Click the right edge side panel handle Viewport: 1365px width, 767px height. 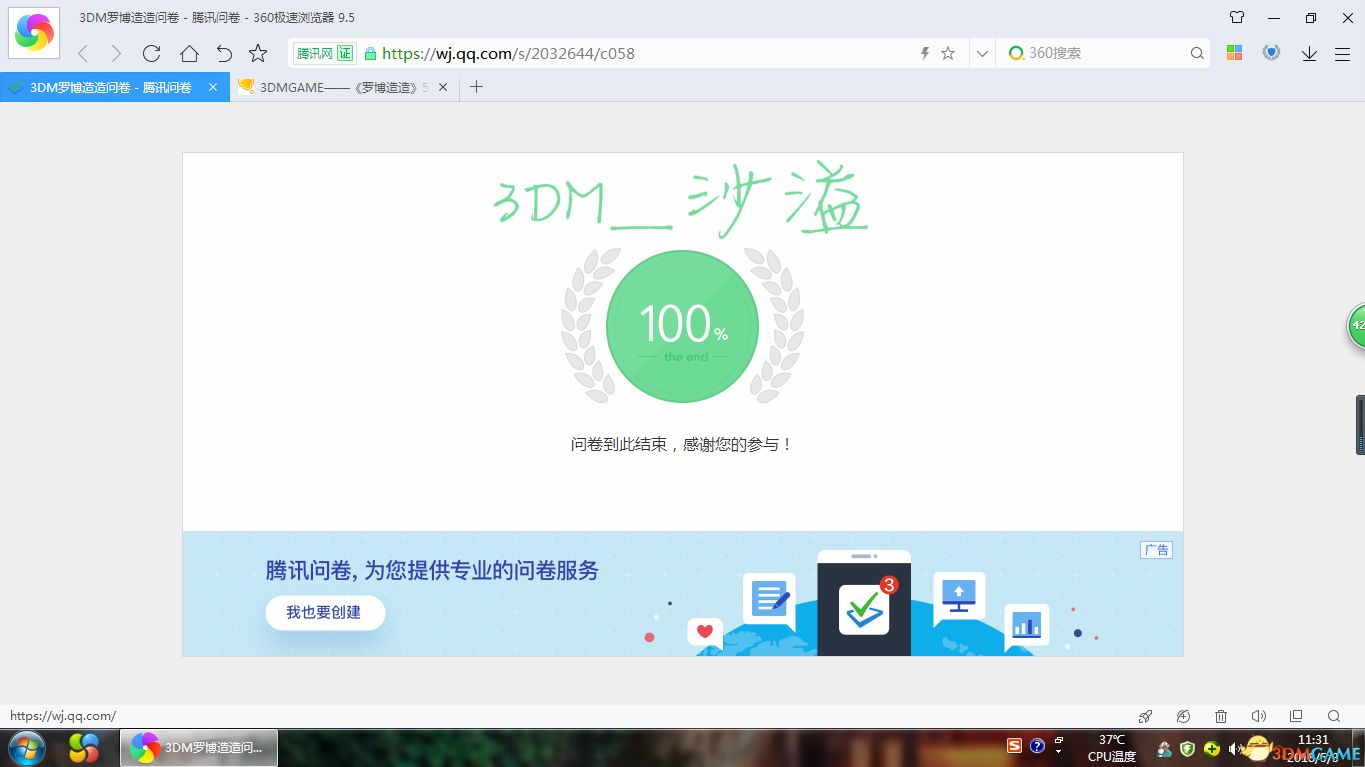pyautogui.click(x=1360, y=424)
